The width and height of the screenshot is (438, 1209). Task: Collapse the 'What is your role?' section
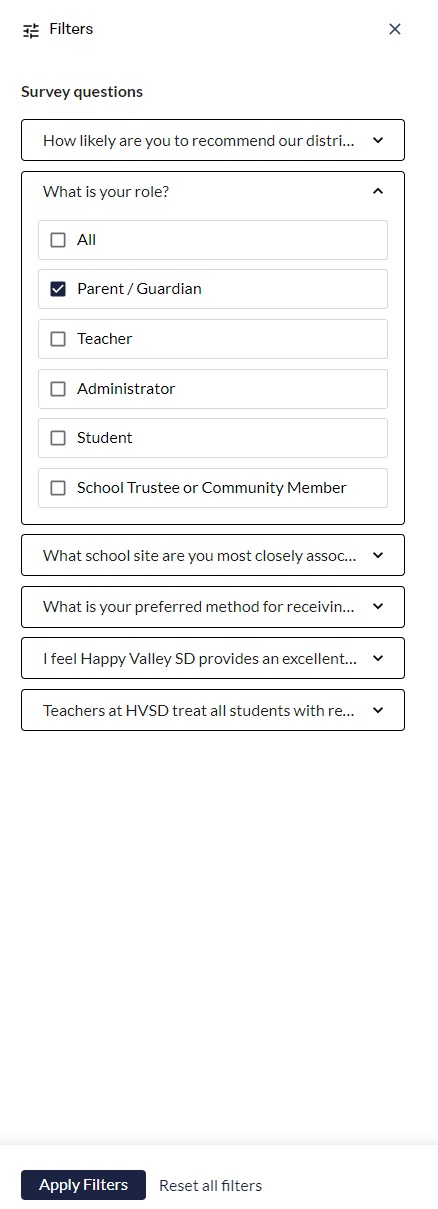click(213, 191)
